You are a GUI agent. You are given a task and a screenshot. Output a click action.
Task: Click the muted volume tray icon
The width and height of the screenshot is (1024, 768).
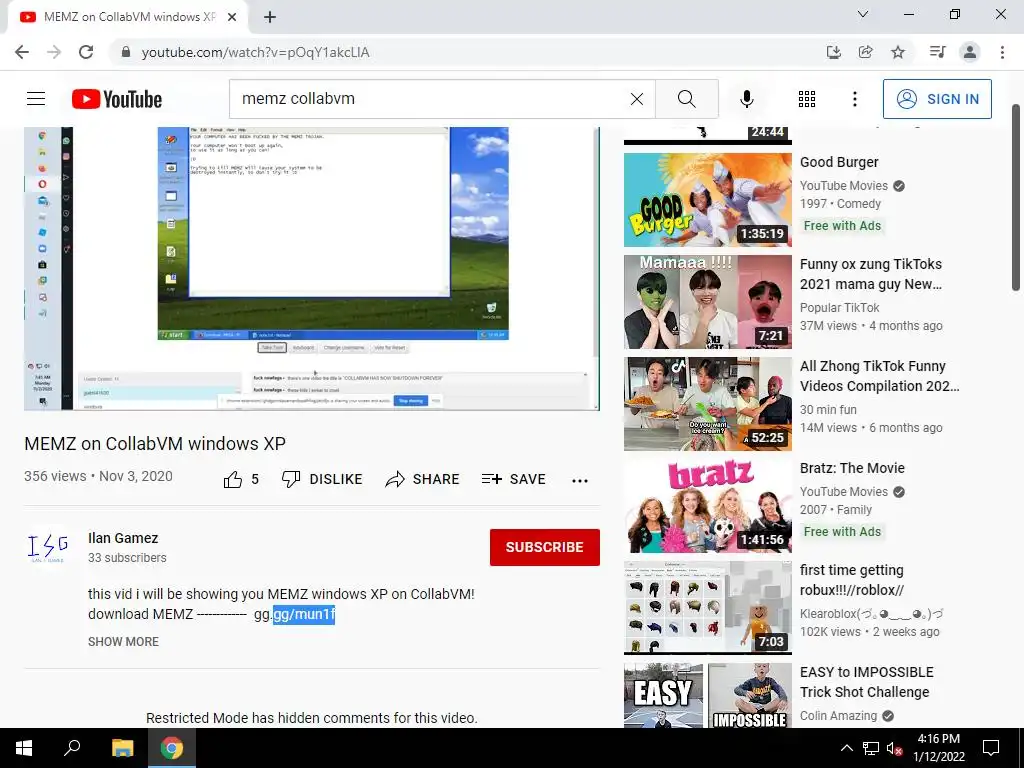click(x=894, y=748)
